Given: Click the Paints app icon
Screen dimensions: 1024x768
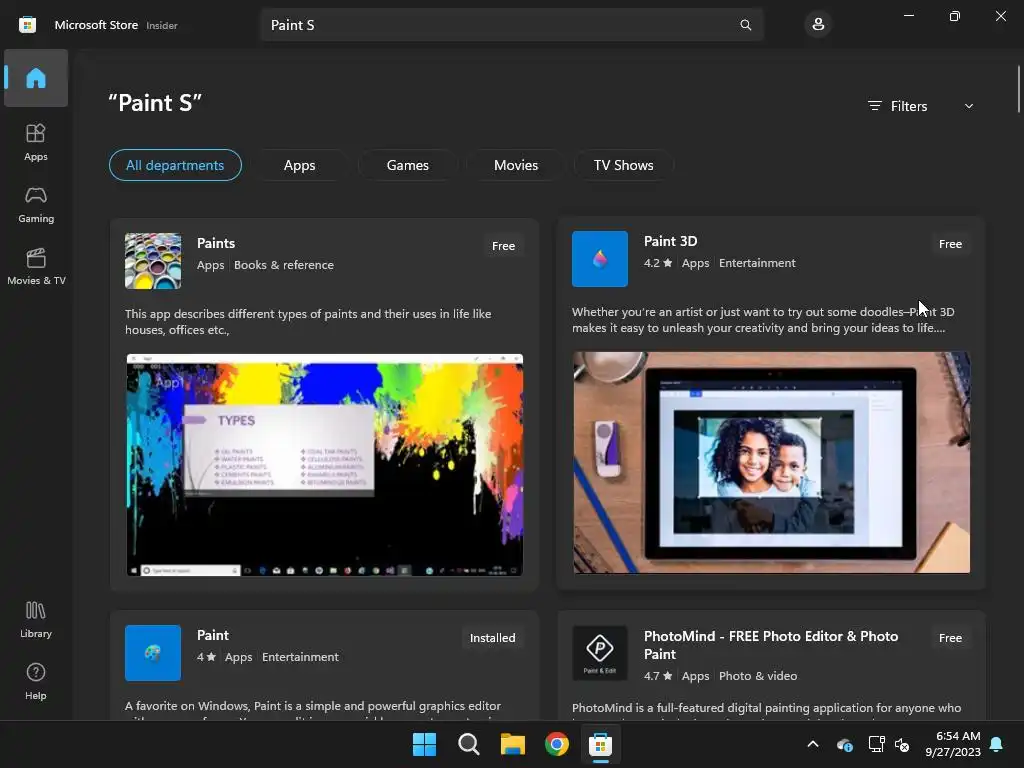Looking at the screenshot, I should pyautogui.click(x=153, y=261).
